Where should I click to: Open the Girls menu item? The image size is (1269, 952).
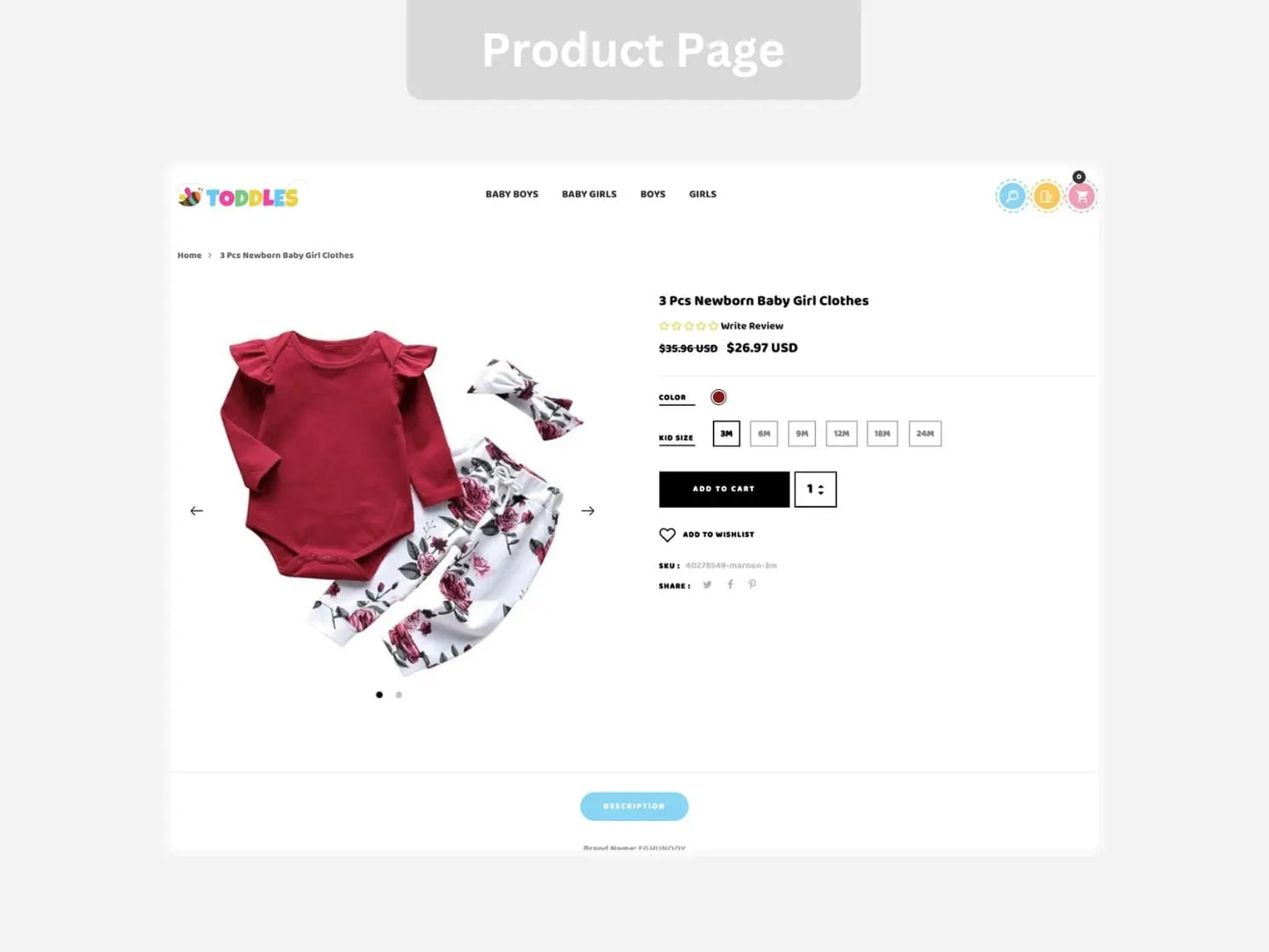tap(703, 194)
